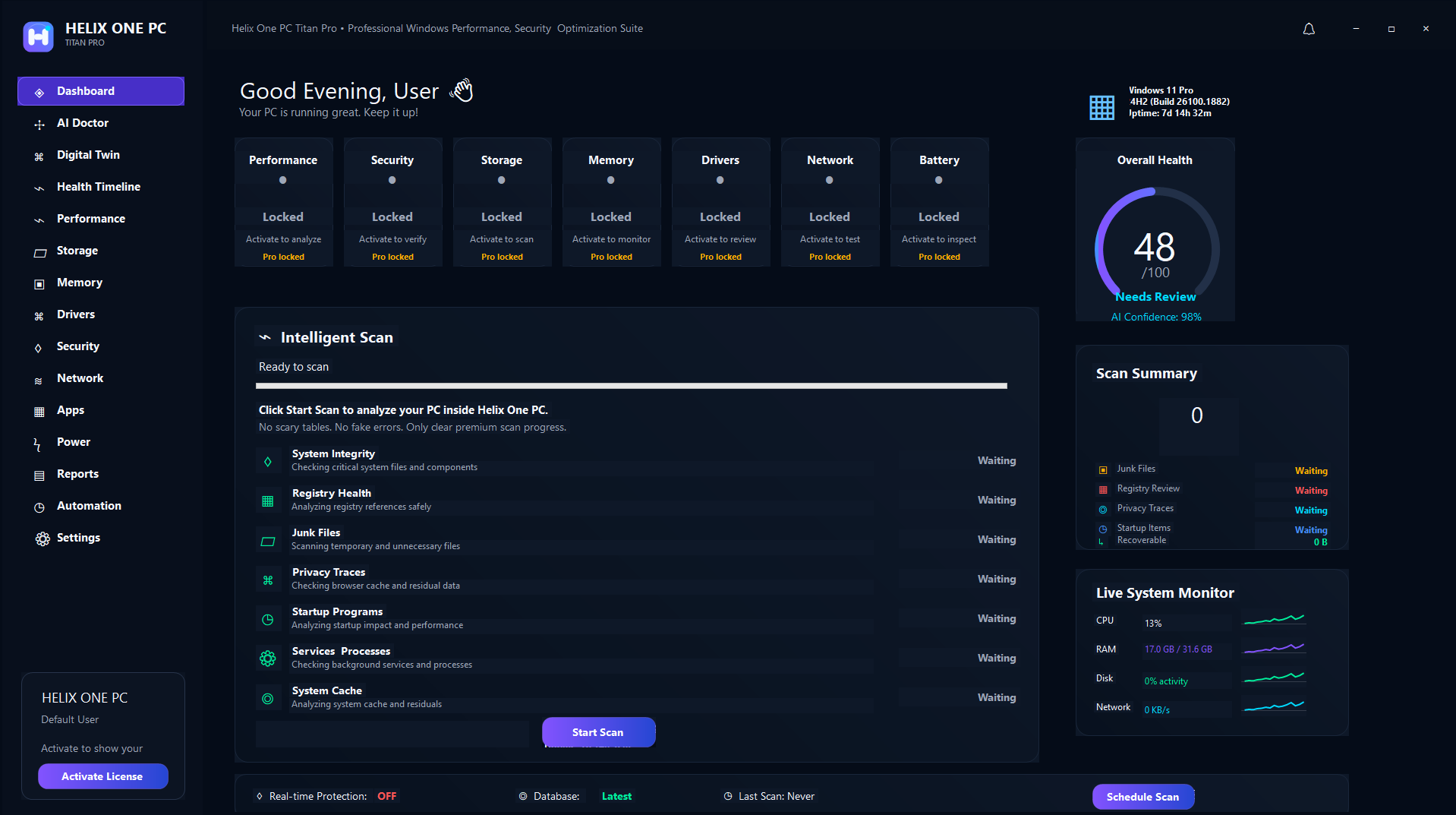
Task: Click the Windows grid icon near system info
Action: point(1101,107)
